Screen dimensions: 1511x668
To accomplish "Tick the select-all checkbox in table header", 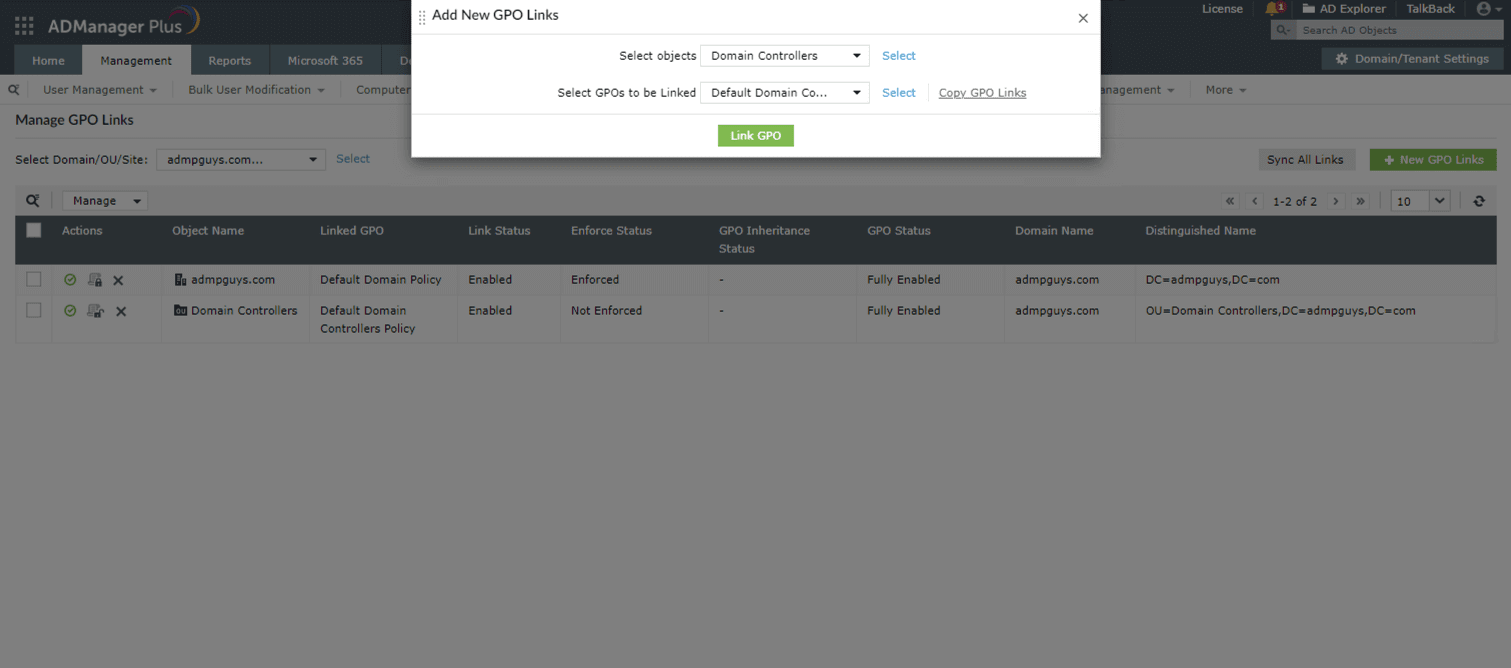I will (x=34, y=230).
